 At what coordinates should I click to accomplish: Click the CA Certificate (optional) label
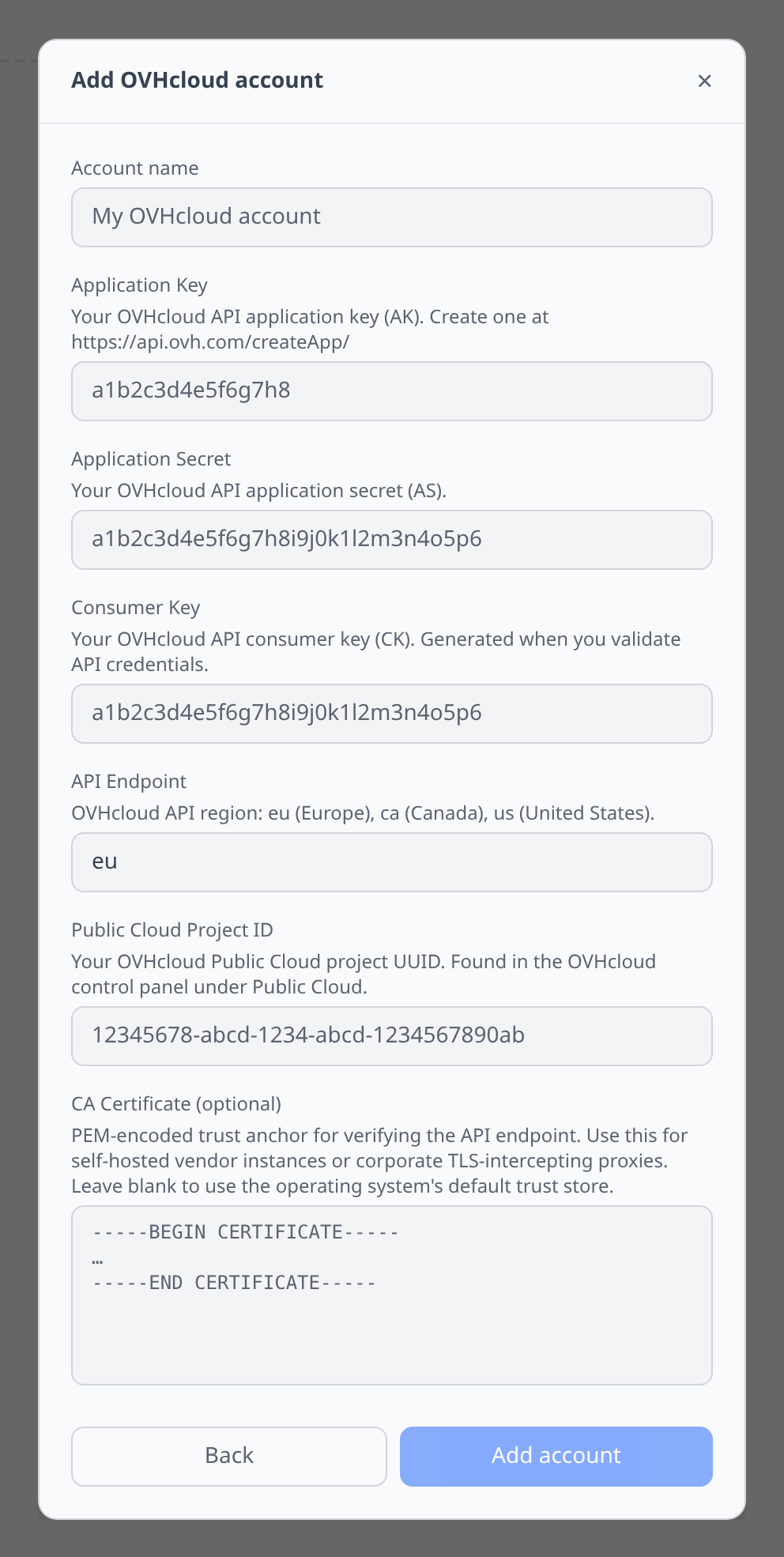click(x=176, y=1104)
